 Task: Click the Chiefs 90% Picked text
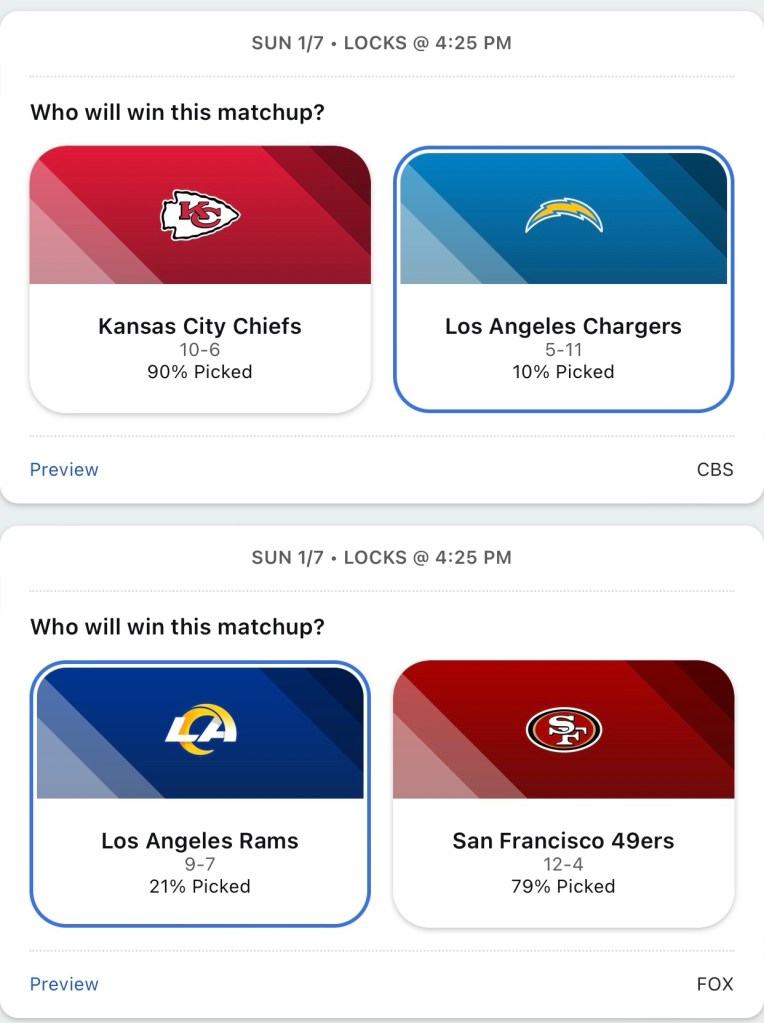pyautogui.click(x=200, y=372)
